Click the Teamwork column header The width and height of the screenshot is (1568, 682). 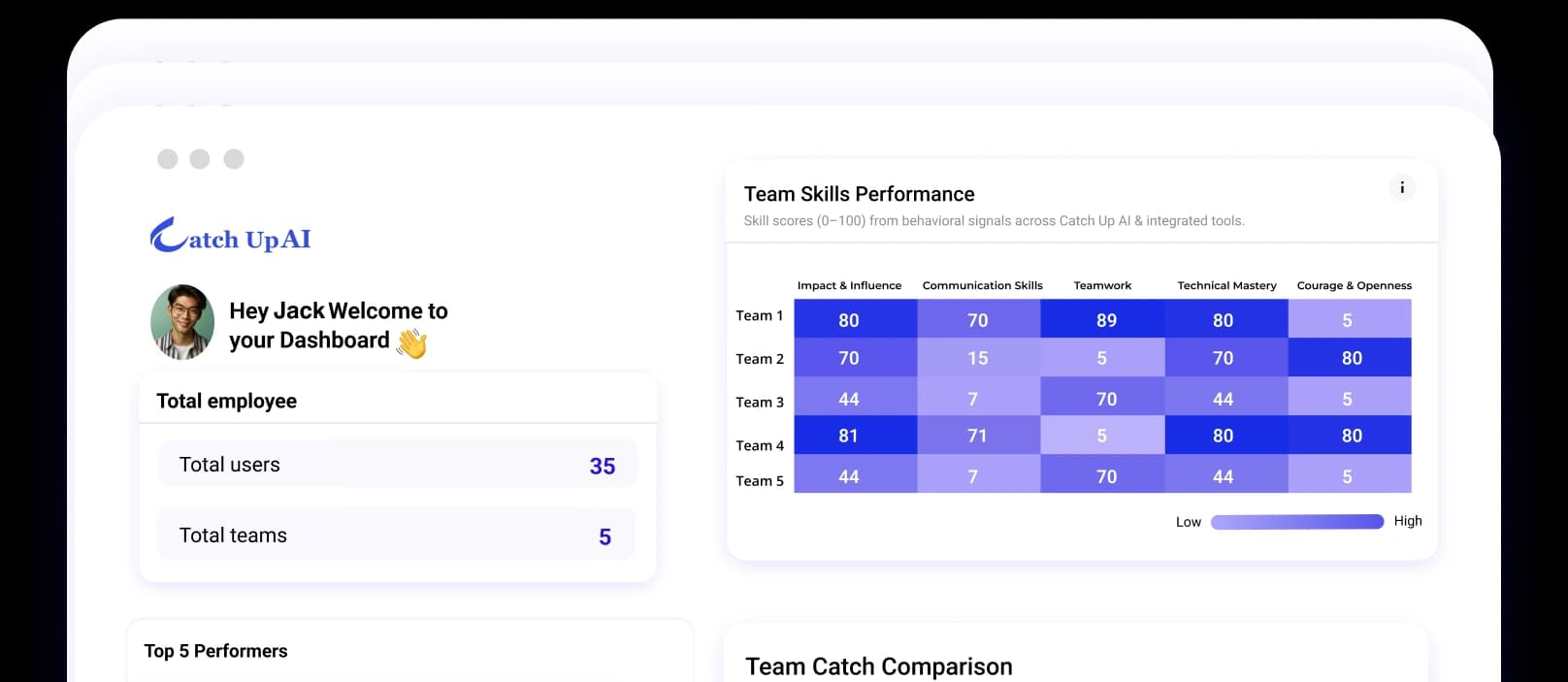click(1101, 285)
